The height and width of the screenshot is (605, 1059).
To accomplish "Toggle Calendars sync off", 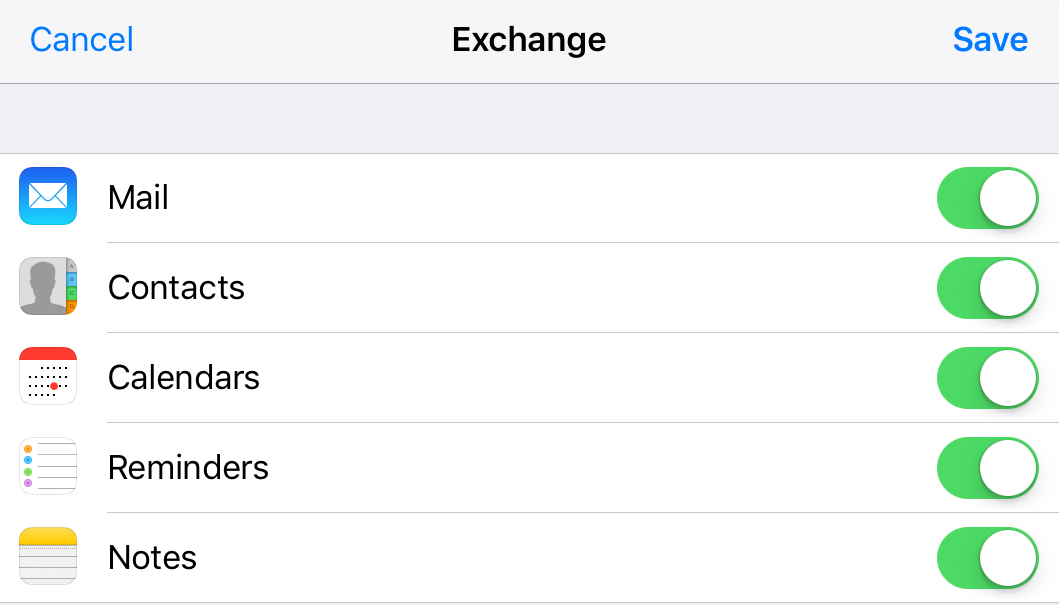I will 987,378.
